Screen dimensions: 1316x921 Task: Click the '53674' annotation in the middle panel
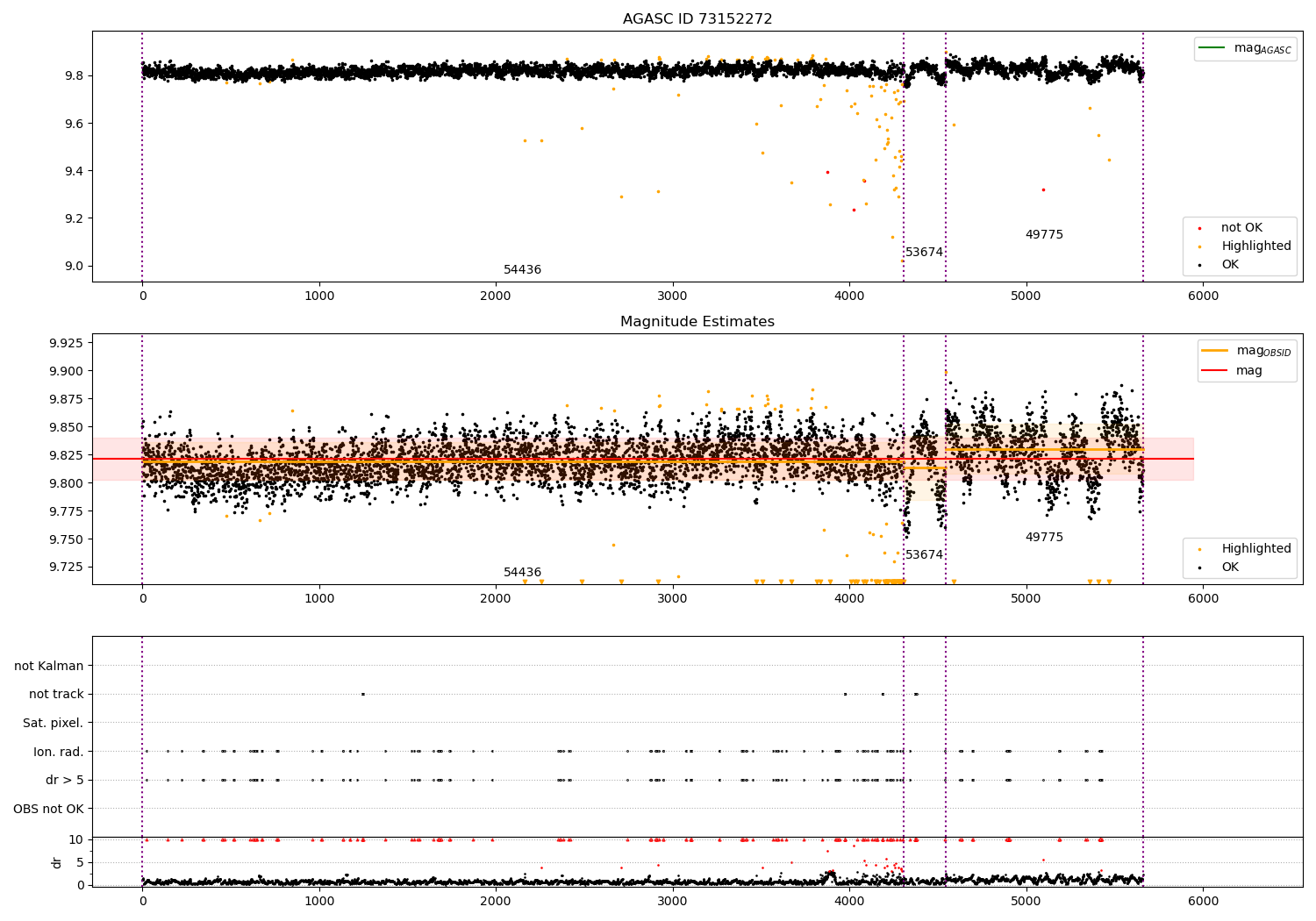pos(924,555)
